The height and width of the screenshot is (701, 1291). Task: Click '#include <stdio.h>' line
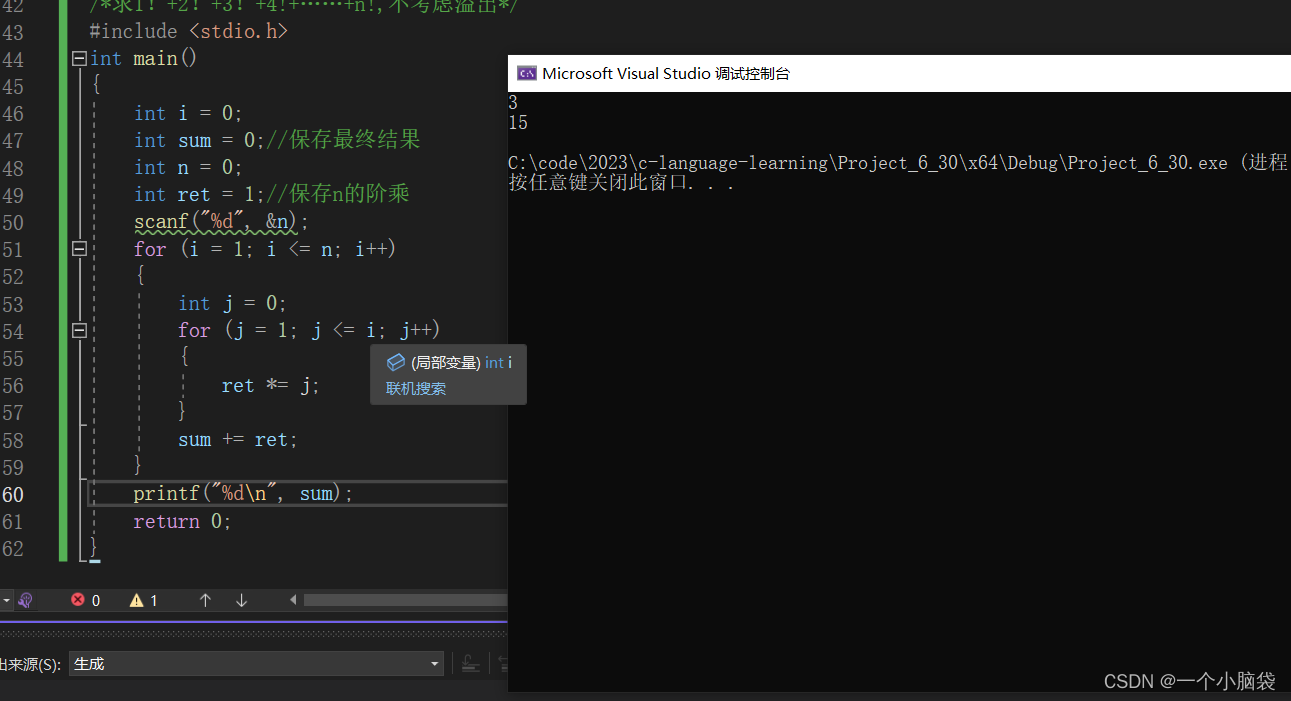pos(188,32)
